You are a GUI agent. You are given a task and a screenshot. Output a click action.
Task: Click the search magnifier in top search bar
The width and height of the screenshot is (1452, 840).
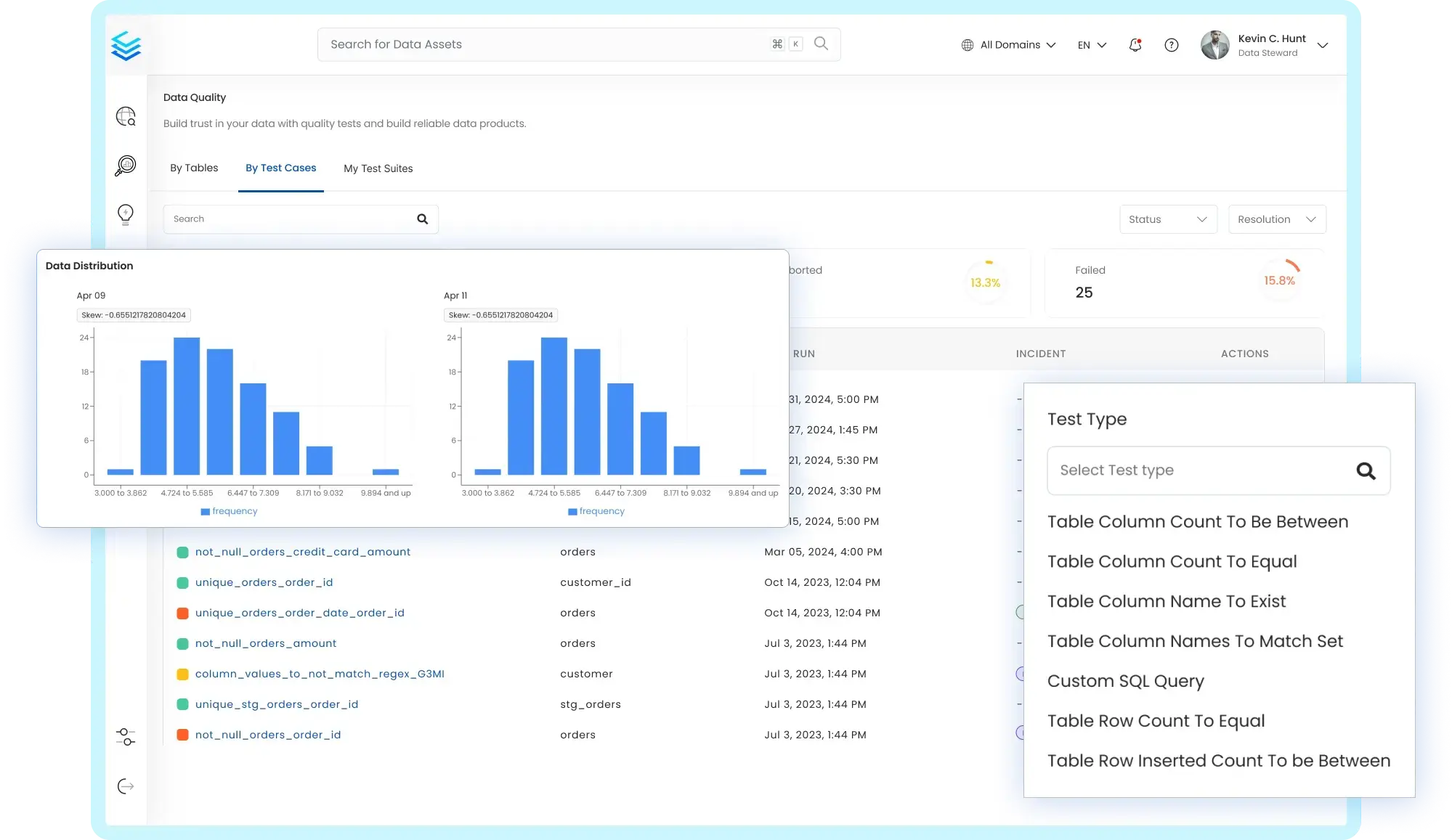(822, 44)
